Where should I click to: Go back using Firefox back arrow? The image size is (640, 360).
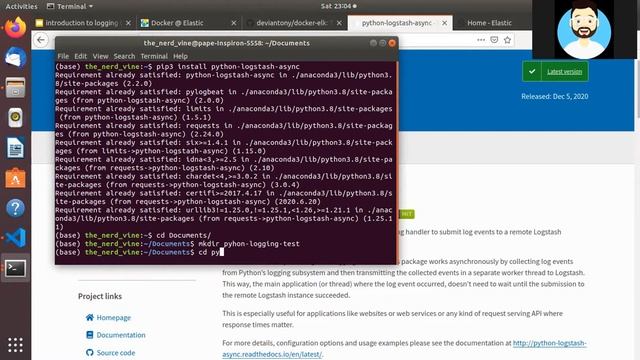[41, 40]
